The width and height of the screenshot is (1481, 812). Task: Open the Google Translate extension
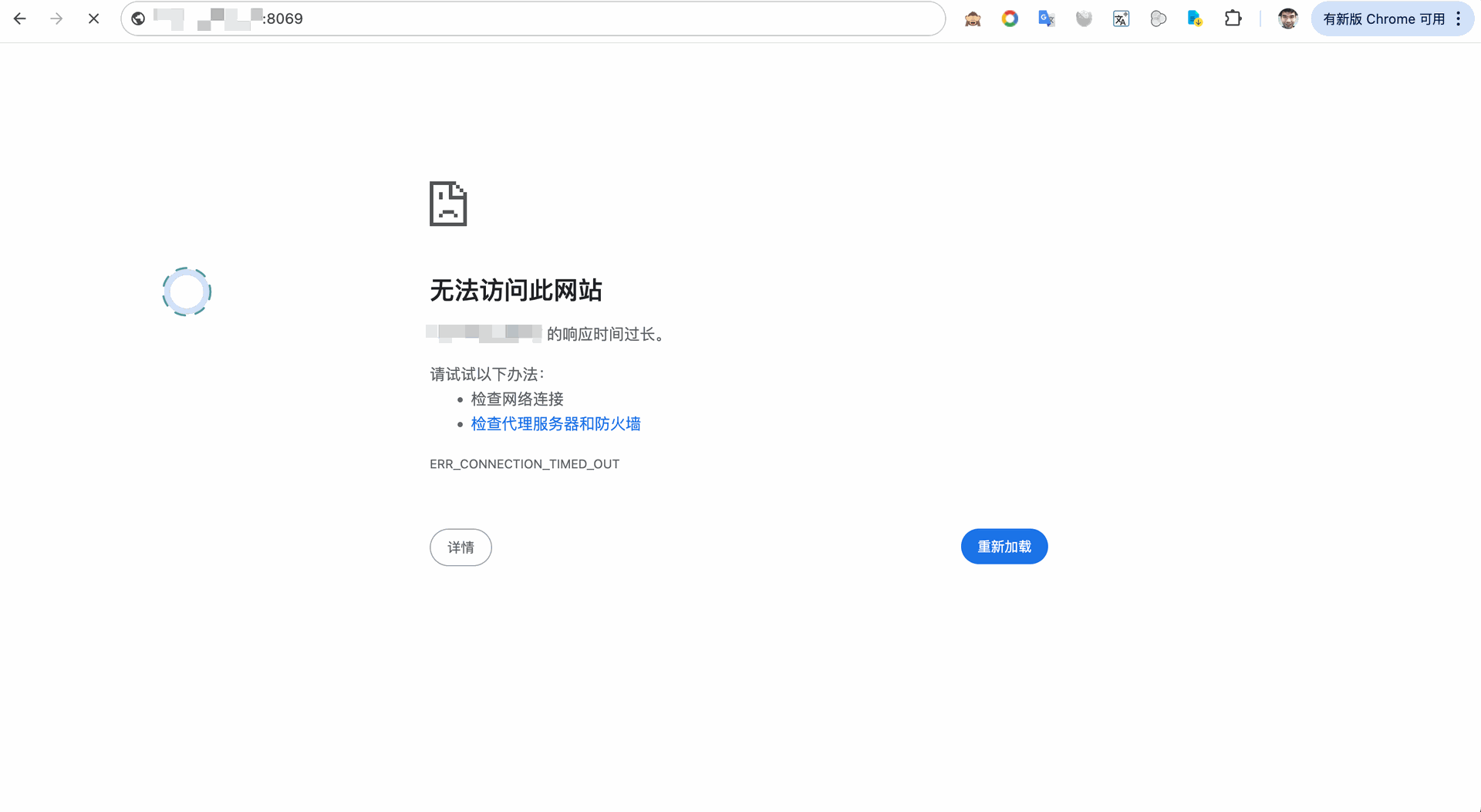click(x=1046, y=19)
